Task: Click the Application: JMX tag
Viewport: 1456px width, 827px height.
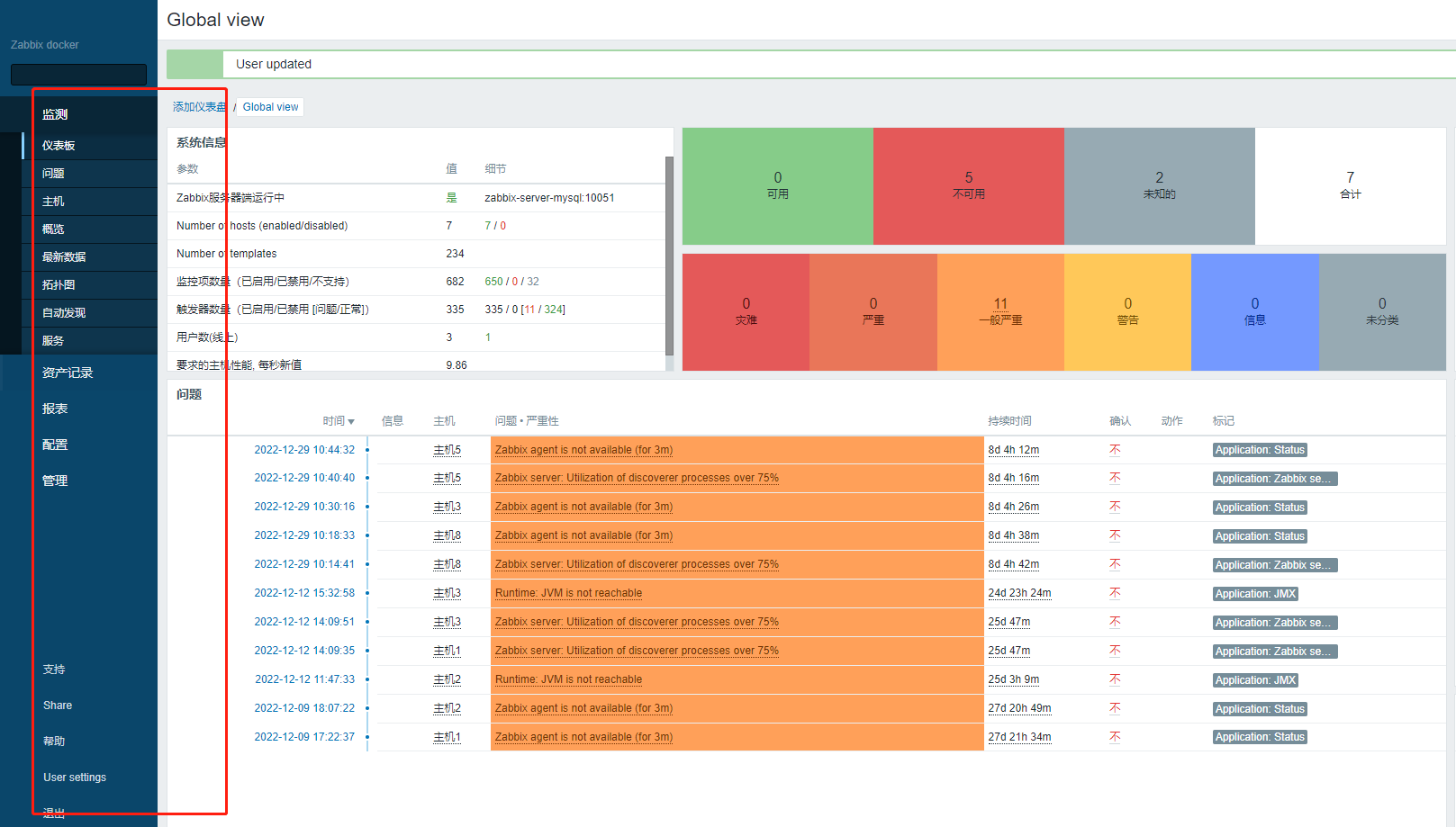Action: pos(1255,593)
